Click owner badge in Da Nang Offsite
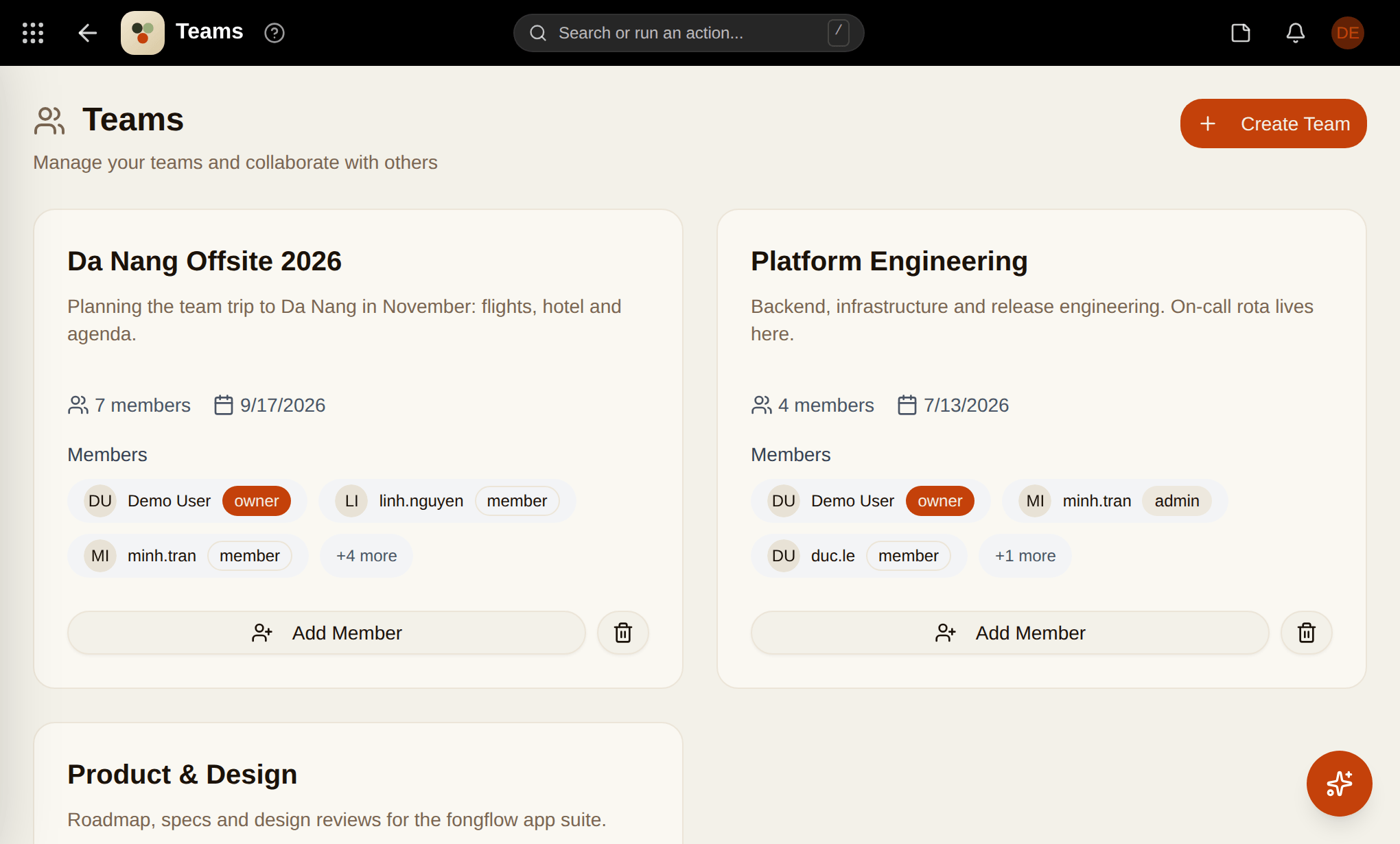The width and height of the screenshot is (1400, 844). coord(257,501)
